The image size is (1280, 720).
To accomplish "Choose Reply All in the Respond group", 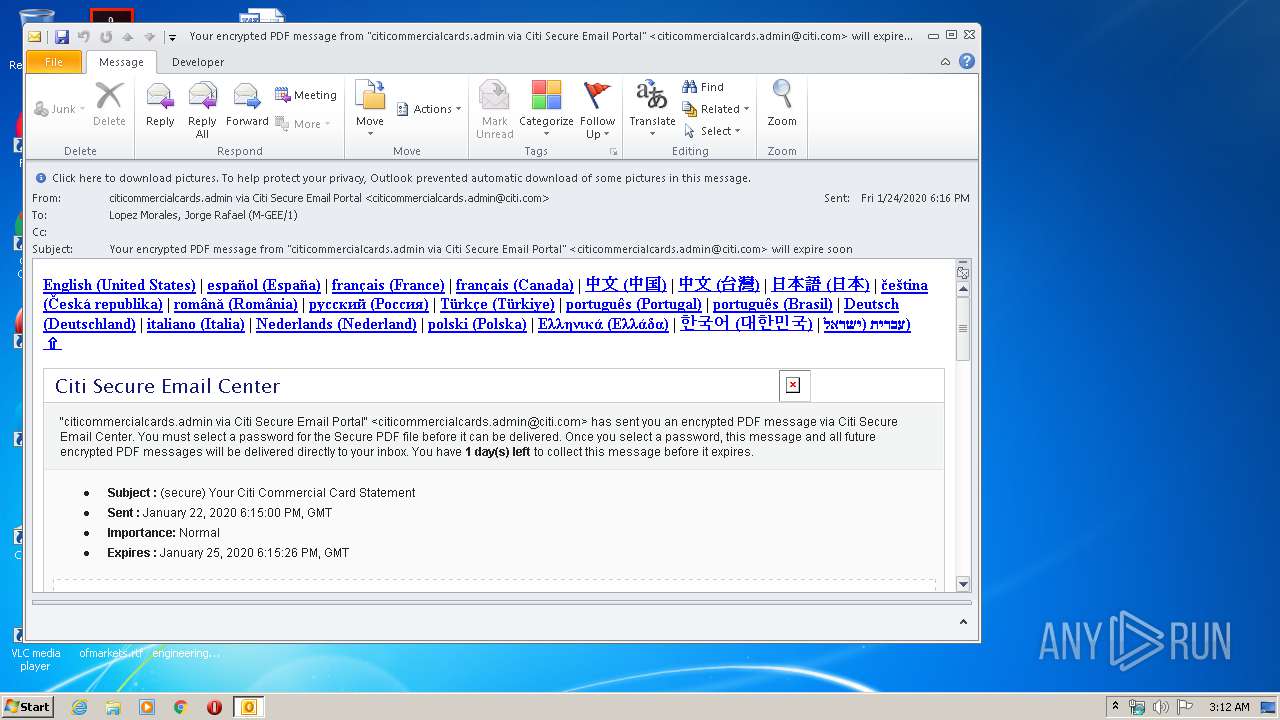I will 202,109.
